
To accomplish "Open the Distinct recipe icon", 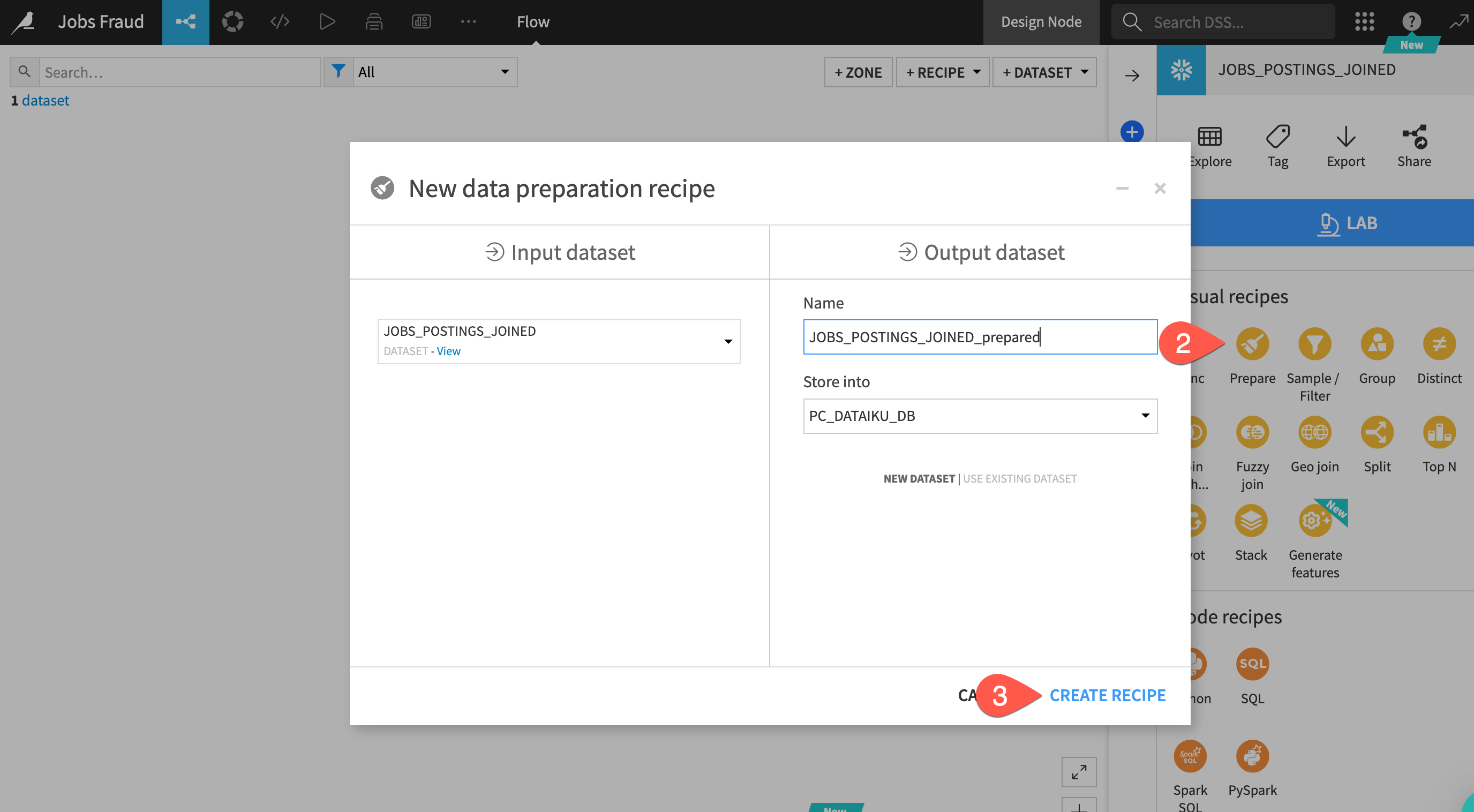I will pyautogui.click(x=1439, y=344).
